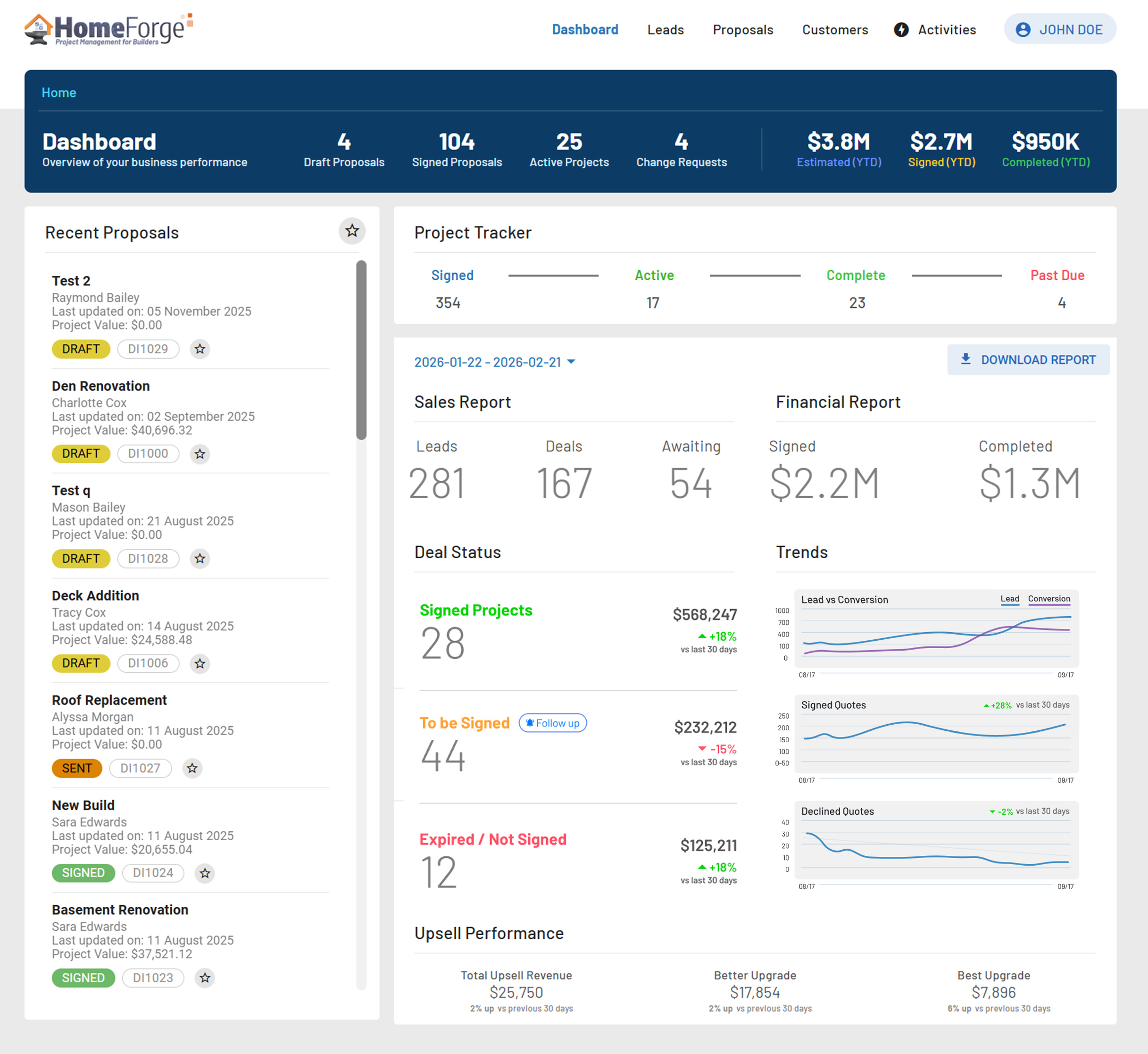
Task: Open the date range dropdown
Action: tap(488, 362)
